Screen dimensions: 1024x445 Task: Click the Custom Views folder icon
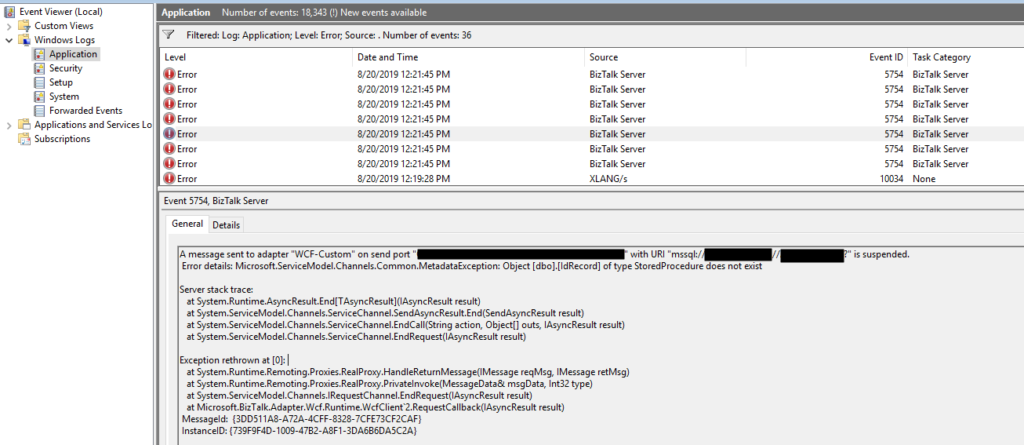click(25, 25)
